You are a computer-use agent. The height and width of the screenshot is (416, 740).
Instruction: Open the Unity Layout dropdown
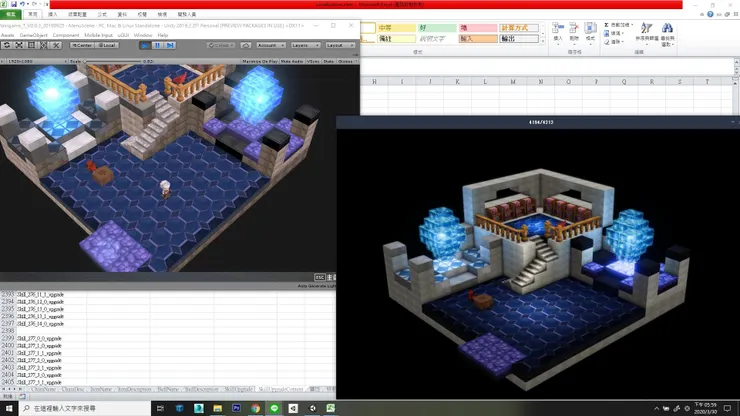[x=340, y=45]
